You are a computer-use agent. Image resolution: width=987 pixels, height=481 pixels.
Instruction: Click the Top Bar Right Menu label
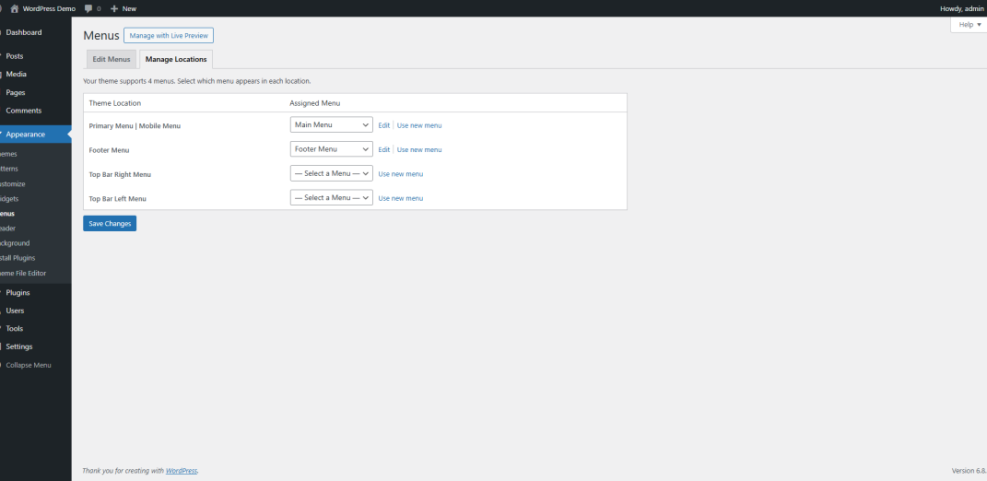120,174
